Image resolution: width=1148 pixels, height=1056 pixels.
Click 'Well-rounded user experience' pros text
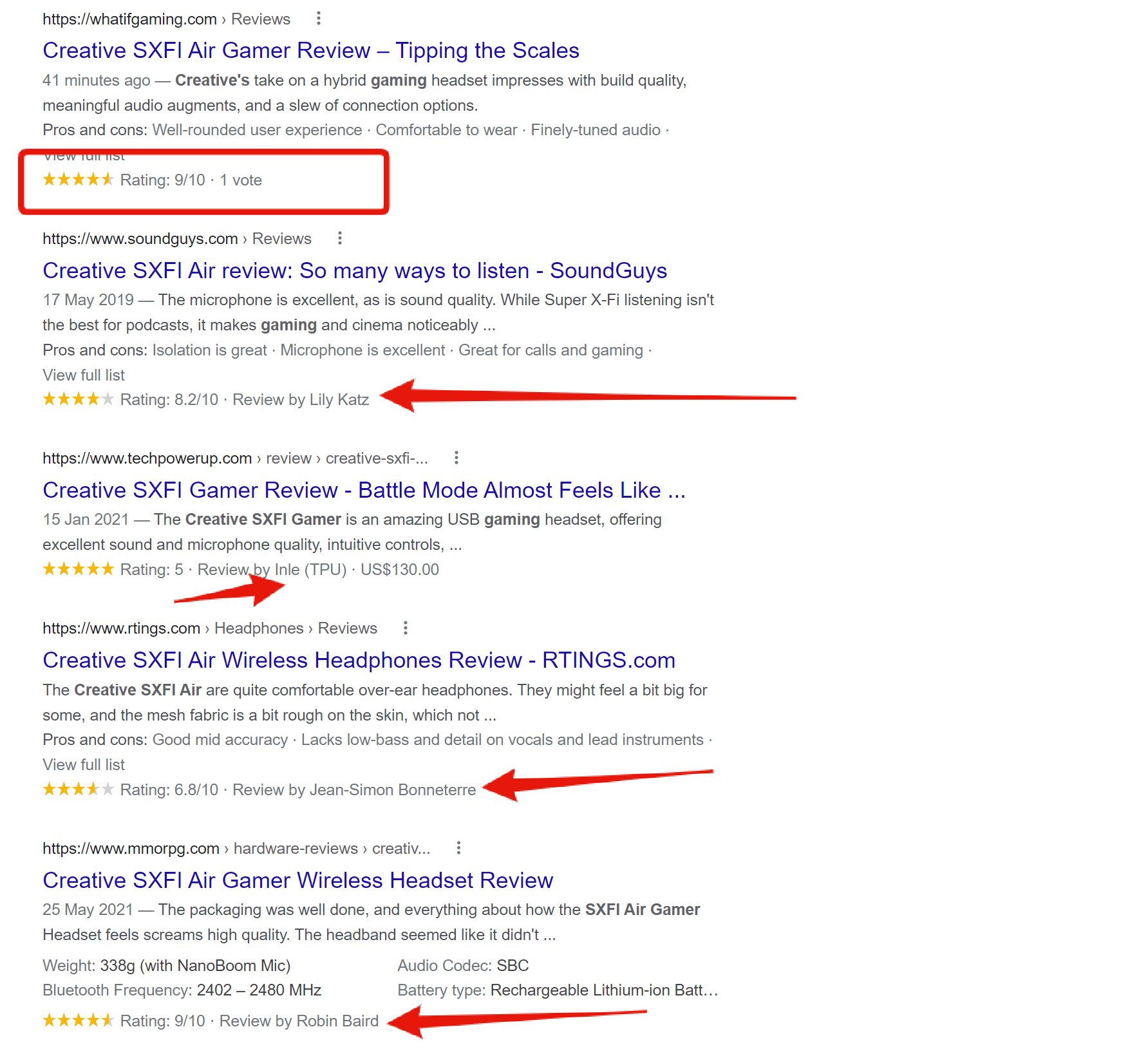257,130
